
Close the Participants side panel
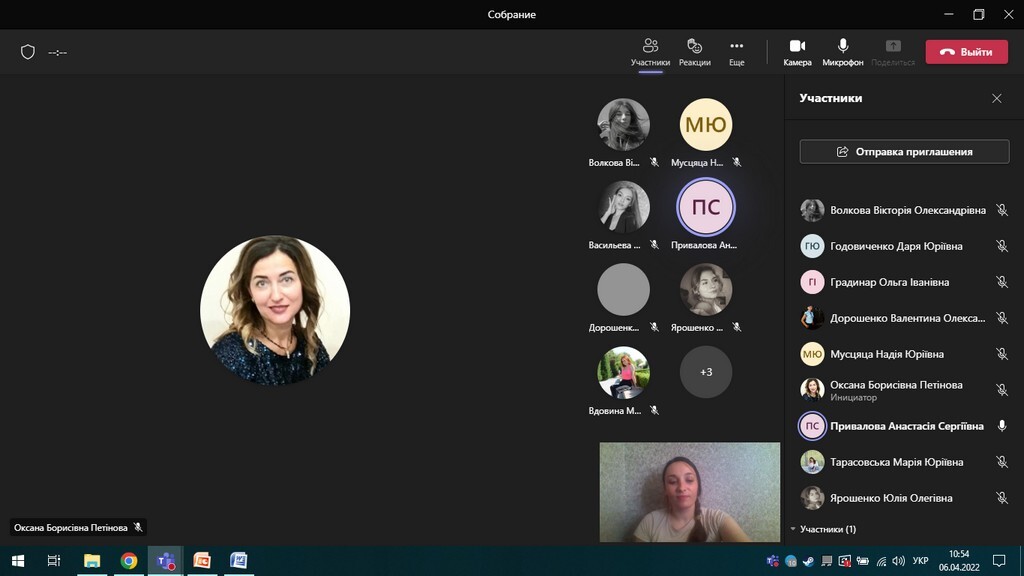coord(996,98)
